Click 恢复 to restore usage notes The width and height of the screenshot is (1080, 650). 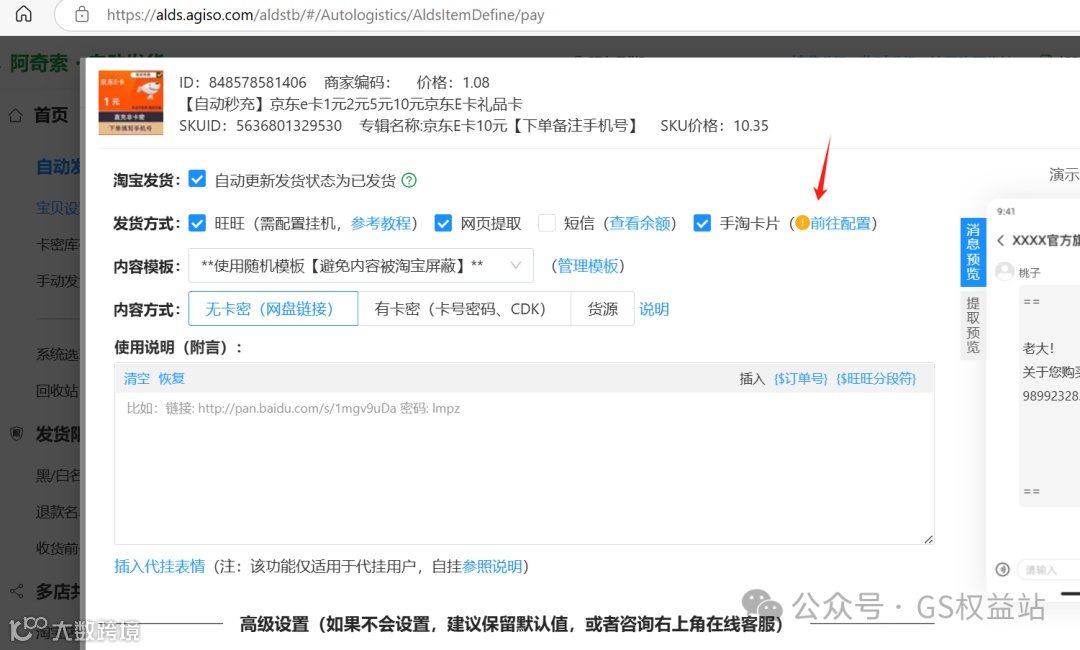tap(172, 378)
